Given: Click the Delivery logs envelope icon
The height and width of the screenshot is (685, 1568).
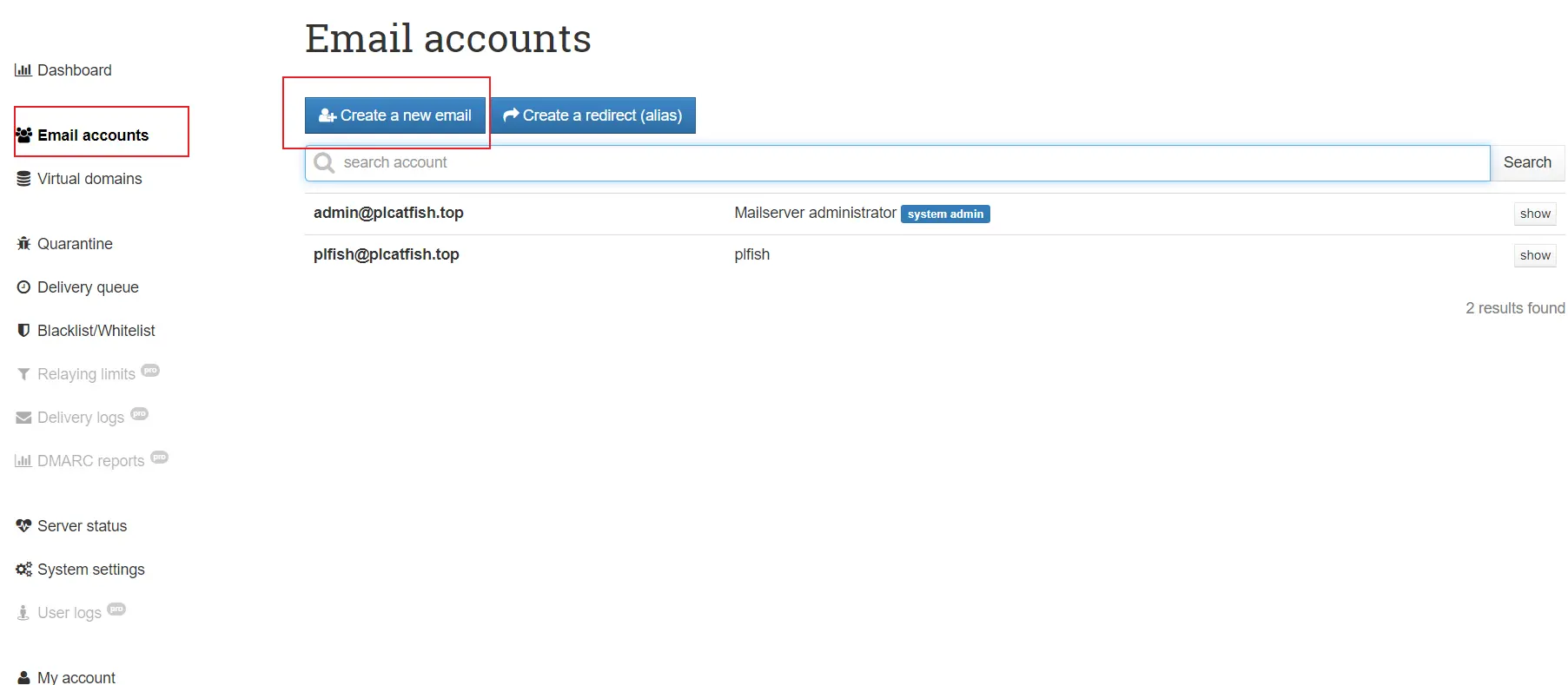Looking at the screenshot, I should 23,418.
